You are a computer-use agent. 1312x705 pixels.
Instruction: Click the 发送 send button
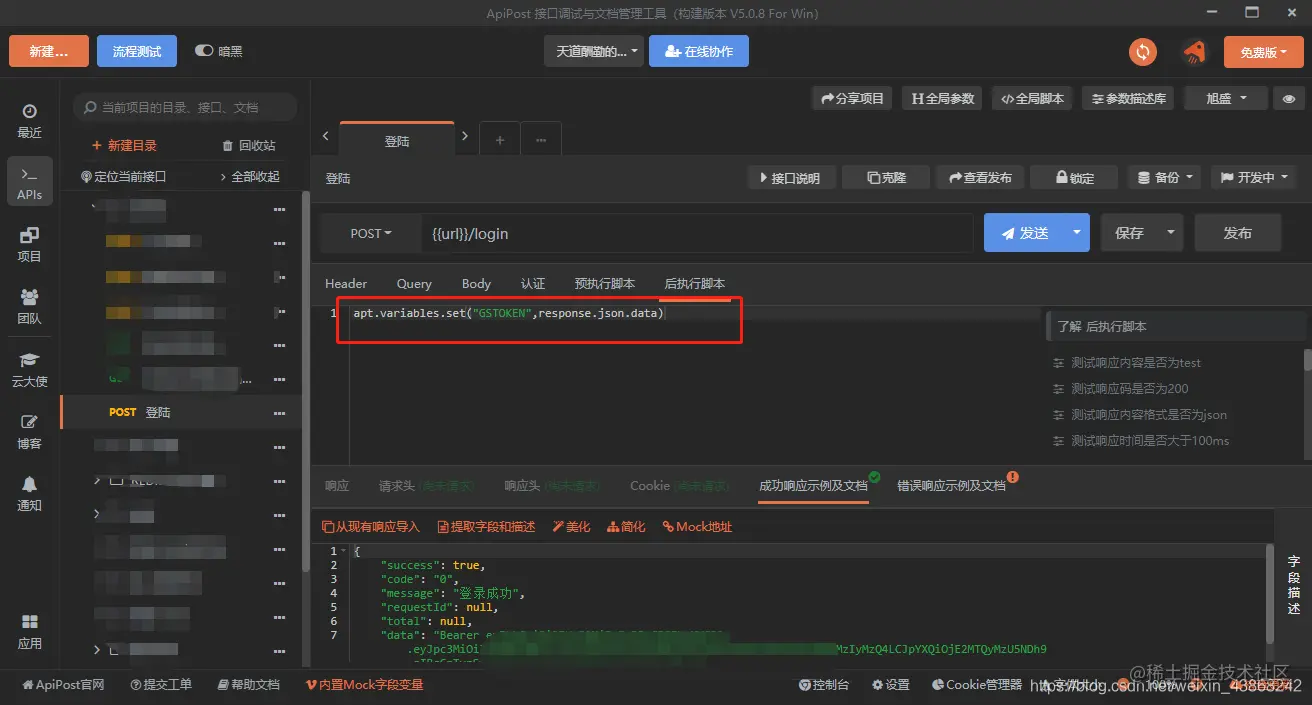1024,232
